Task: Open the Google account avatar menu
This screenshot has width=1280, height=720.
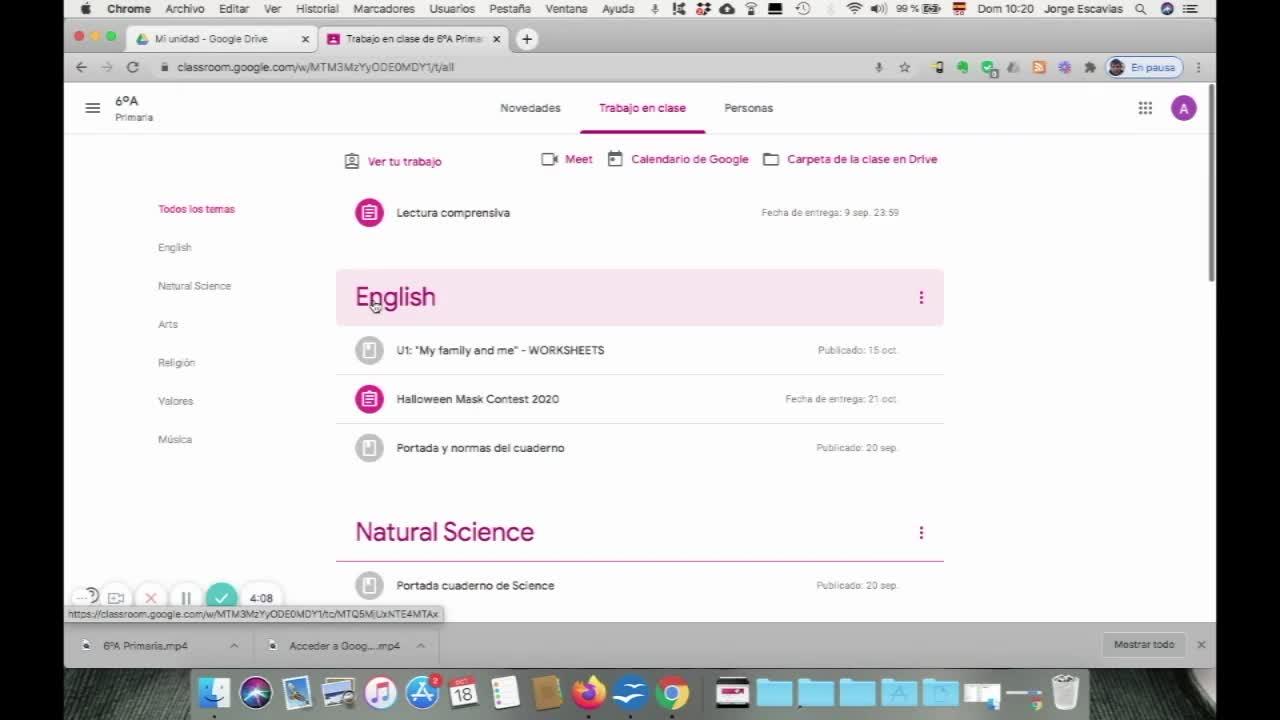Action: tap(1183, 108)
